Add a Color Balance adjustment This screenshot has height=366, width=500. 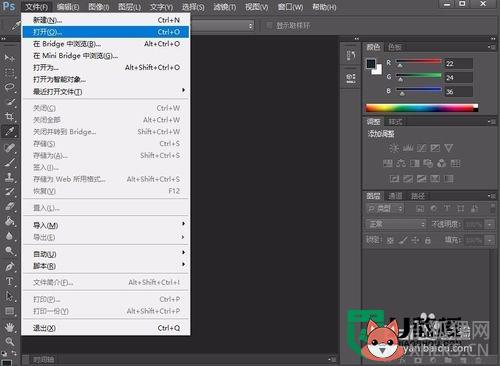click(x=401, y=163)
